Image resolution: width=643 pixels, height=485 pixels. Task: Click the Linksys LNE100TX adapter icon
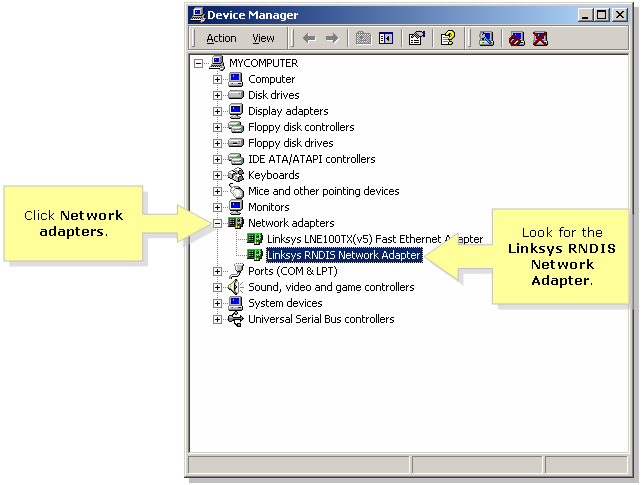255,239
